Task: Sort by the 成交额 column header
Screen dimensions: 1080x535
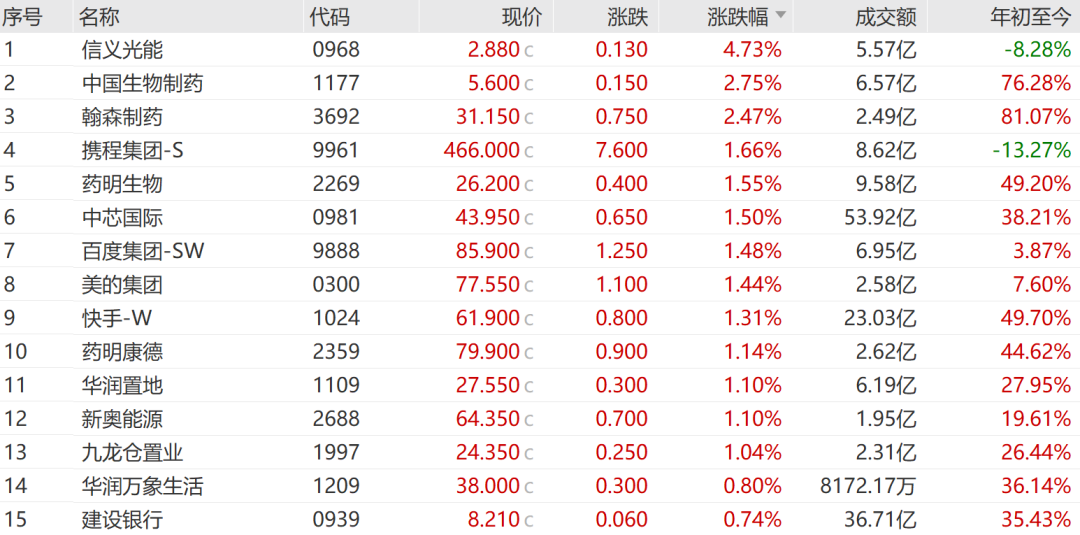Action: coord(886,16)
